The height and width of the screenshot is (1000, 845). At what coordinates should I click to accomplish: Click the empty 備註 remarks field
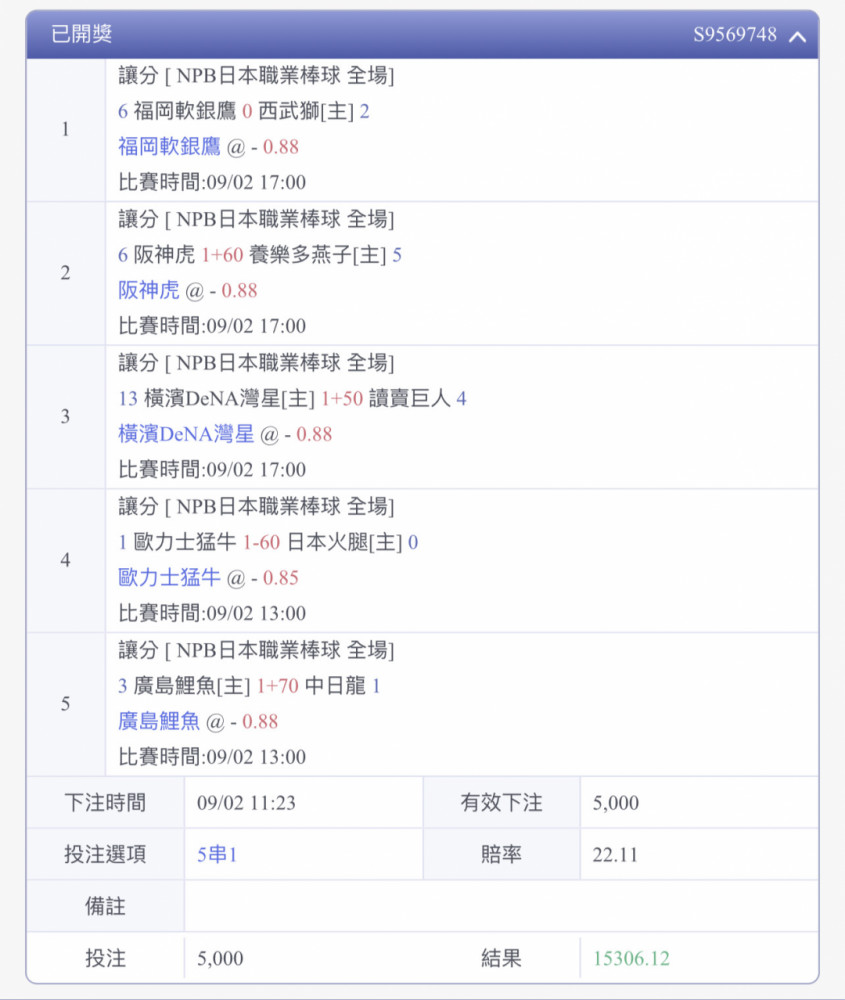(x=501, y=906)
